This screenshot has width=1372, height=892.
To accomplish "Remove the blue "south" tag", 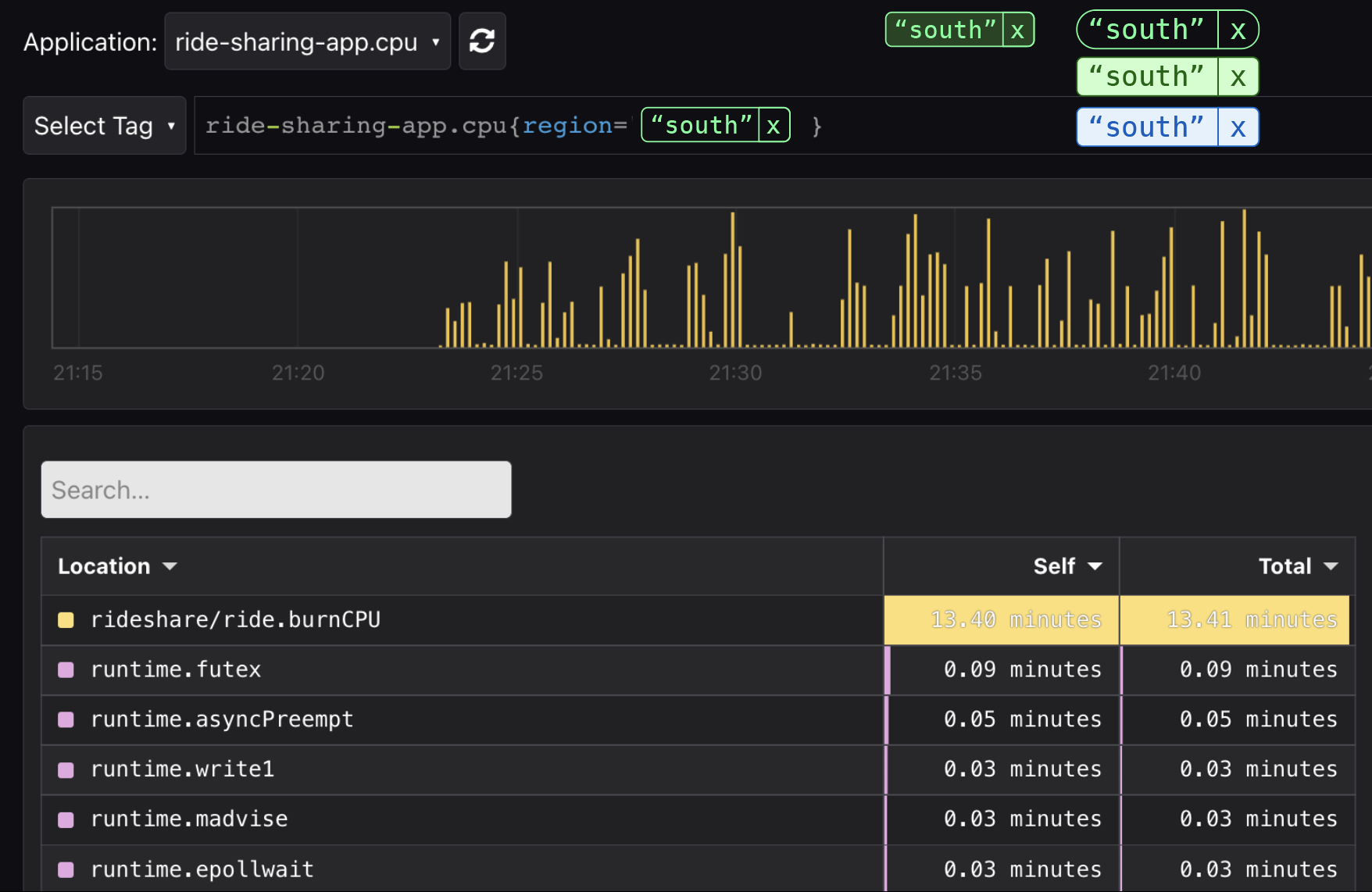I will click(1238, 126).
